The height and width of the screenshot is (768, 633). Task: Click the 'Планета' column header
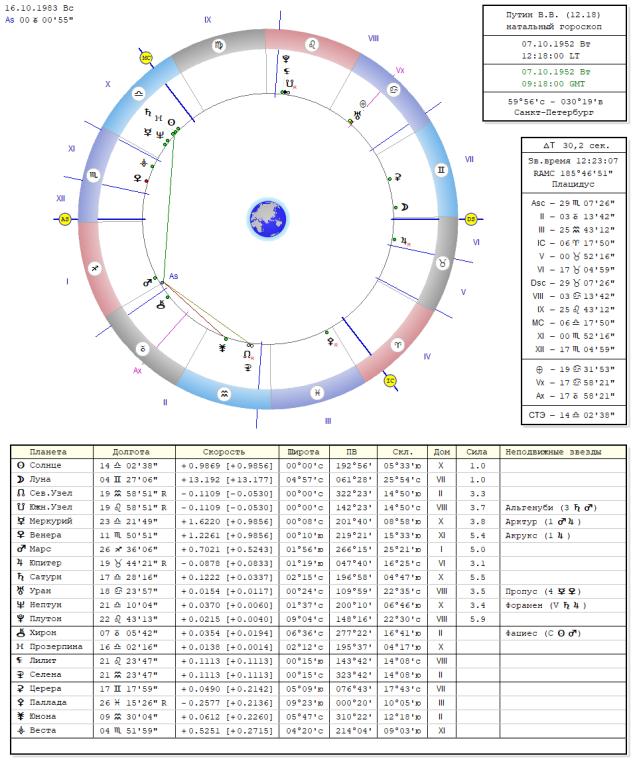48,451
